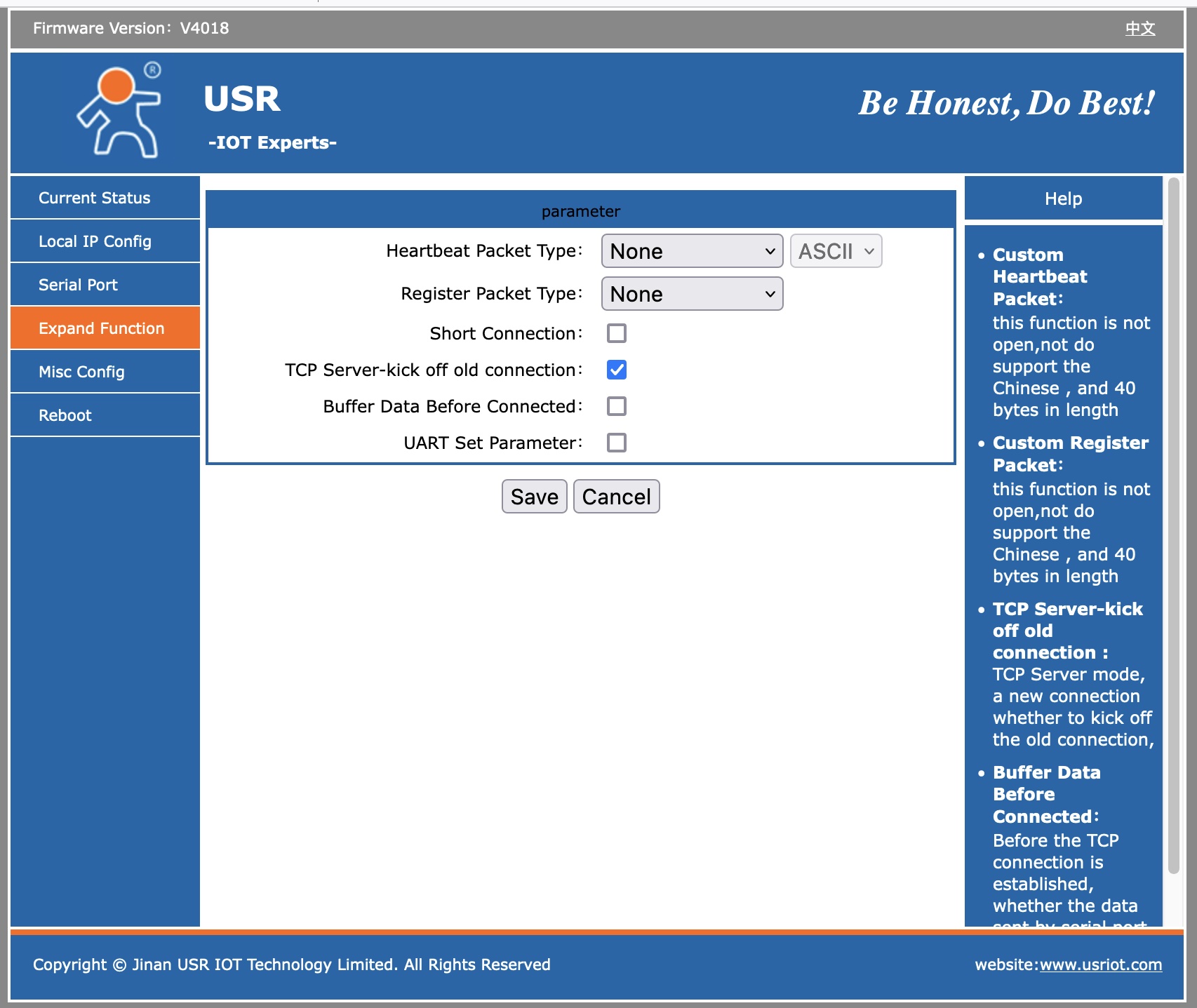
Task: Open the ASCII format dropdown
Action: tap(835, 251)
